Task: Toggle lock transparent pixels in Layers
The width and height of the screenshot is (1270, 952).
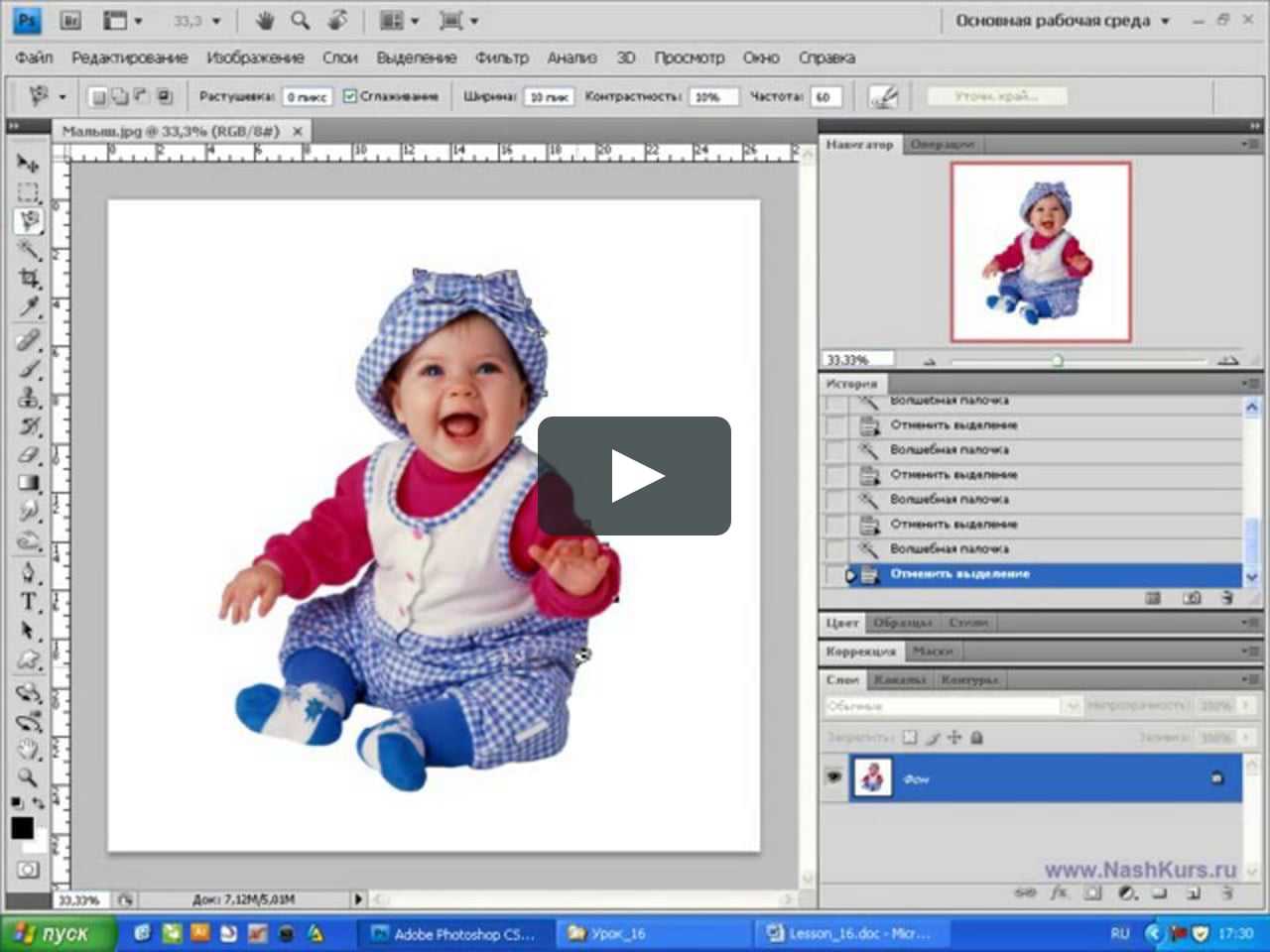Action: (x=910, y=737)
